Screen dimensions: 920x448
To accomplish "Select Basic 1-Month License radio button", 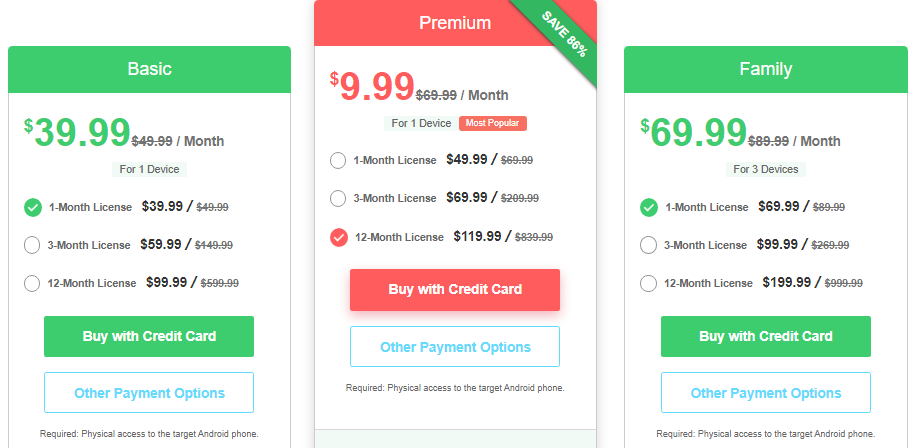I will coord(33,208).
